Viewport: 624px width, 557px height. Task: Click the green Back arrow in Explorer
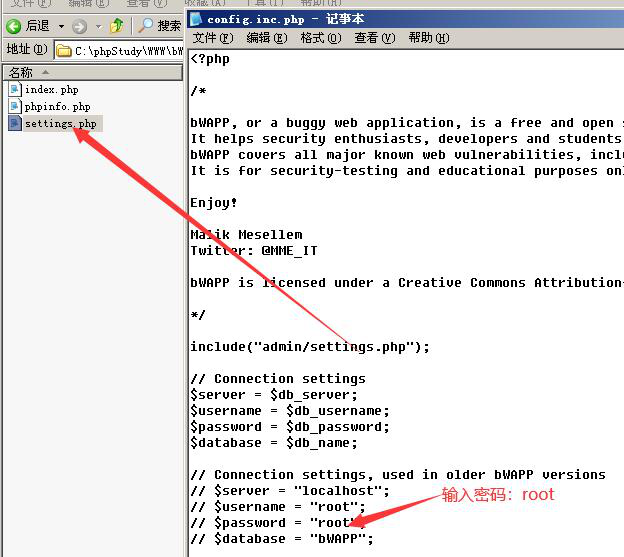pos(14,27)
